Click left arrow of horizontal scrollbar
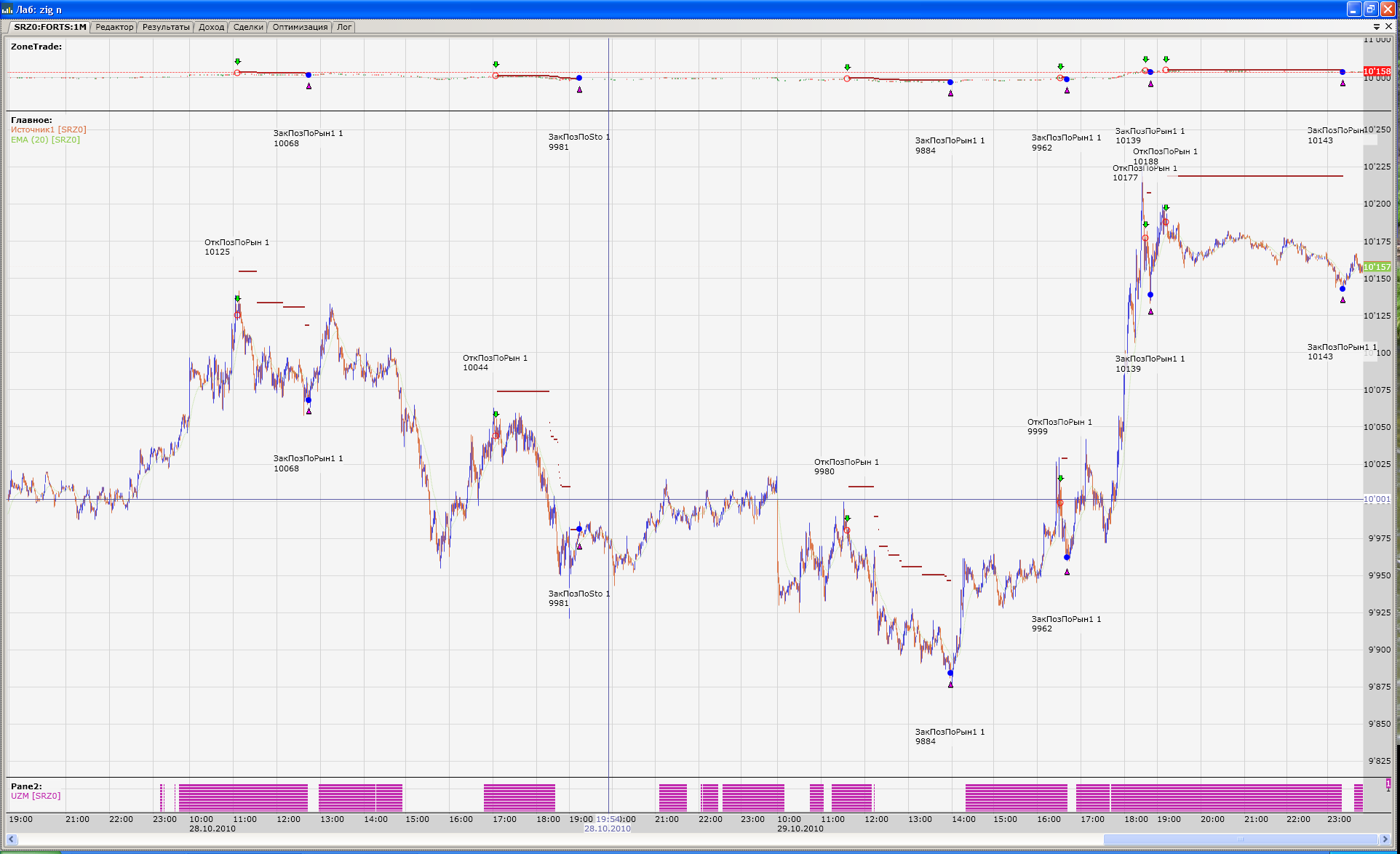 click(12, 839)
